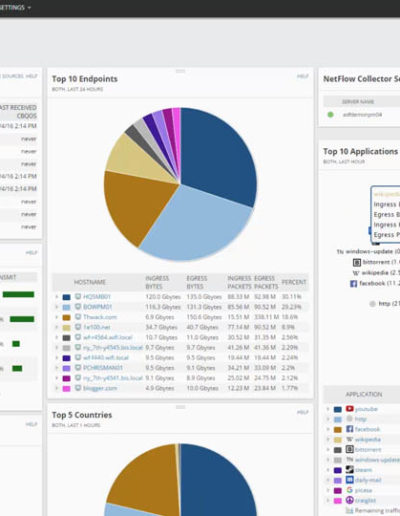Expand the steam application row
The width and height of the screenshot is (400, 516).
[328, 470]
